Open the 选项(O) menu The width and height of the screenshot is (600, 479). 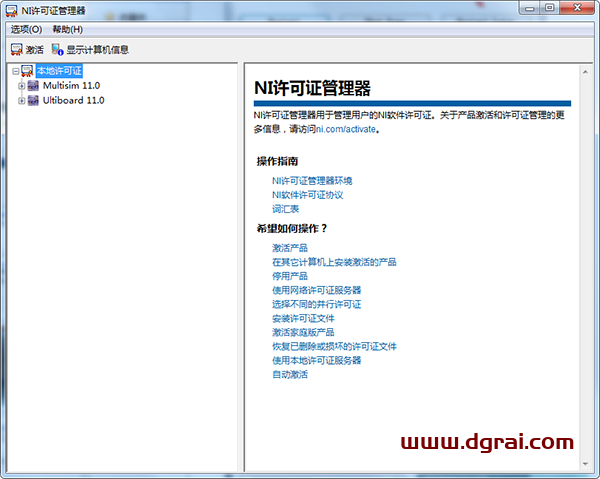(26, 29)
